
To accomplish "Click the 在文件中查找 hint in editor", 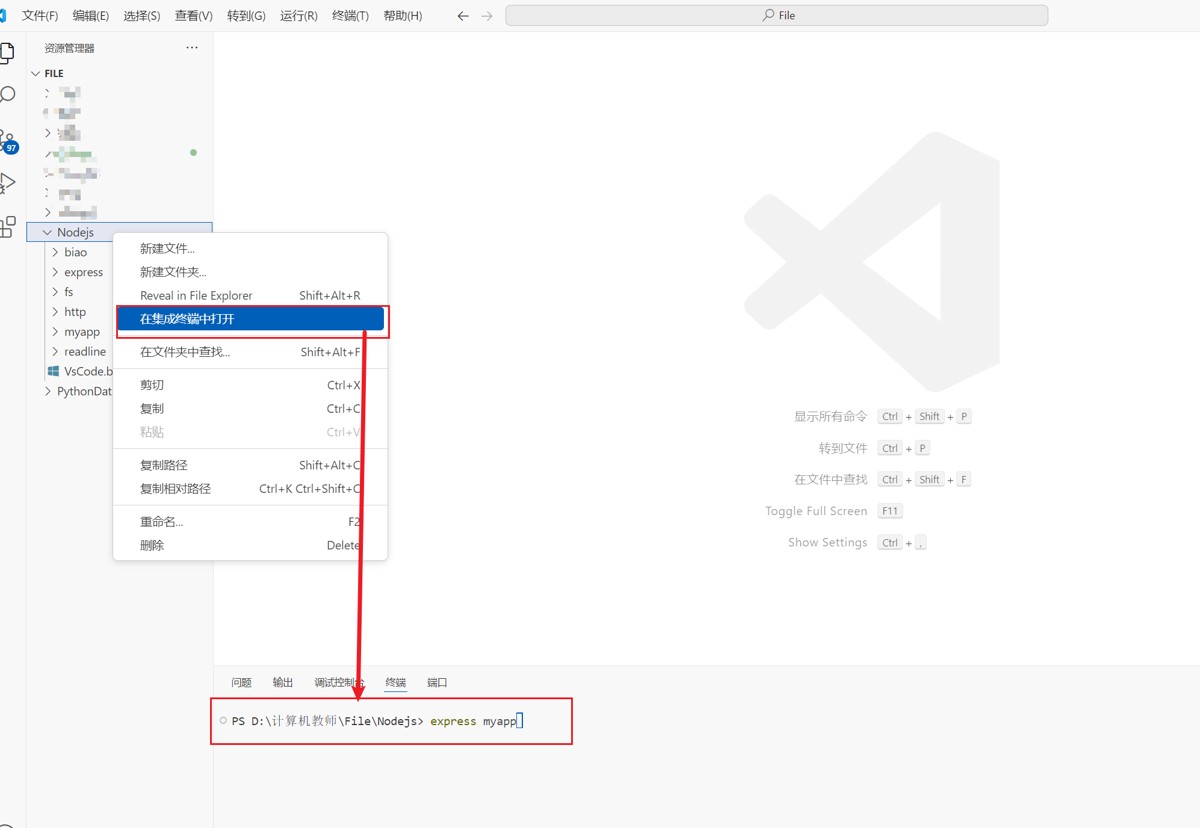I will 830,479.
